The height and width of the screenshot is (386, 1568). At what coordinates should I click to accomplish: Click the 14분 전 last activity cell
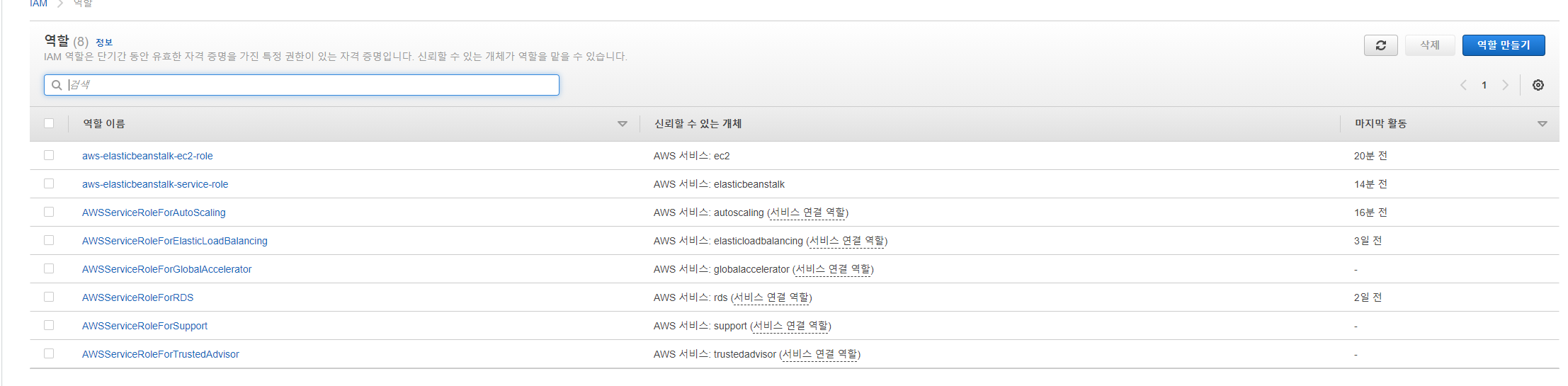[1370, 184]
